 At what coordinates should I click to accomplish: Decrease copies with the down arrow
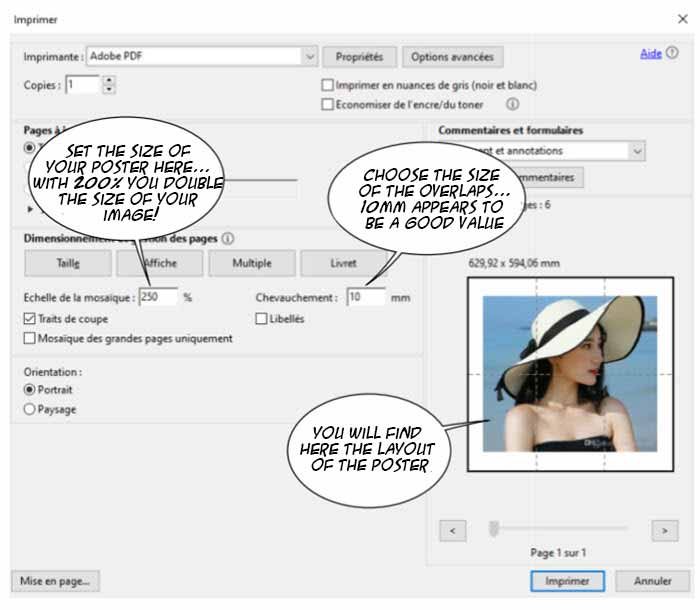pos(108,89)
